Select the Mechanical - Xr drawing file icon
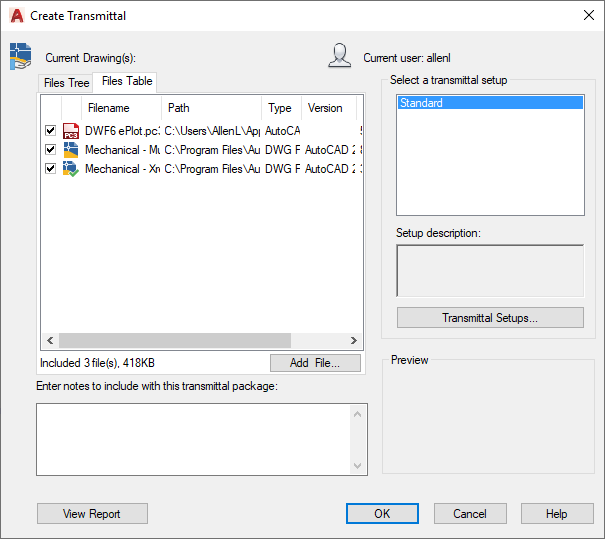This screenshot has height=539, width=605. [71, 169]
